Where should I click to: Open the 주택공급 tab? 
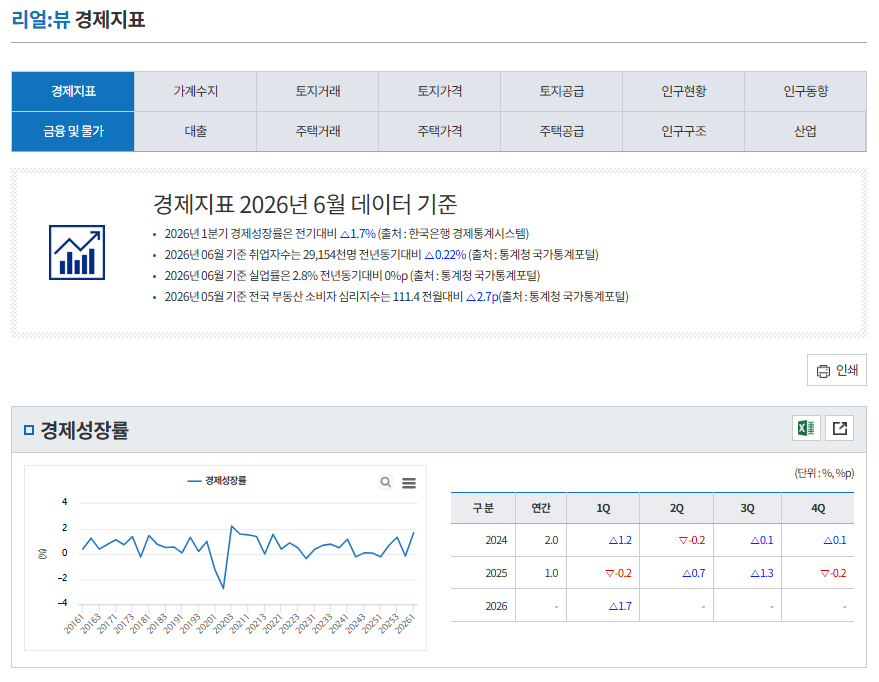pyautogui.click(x=562, y=131)
